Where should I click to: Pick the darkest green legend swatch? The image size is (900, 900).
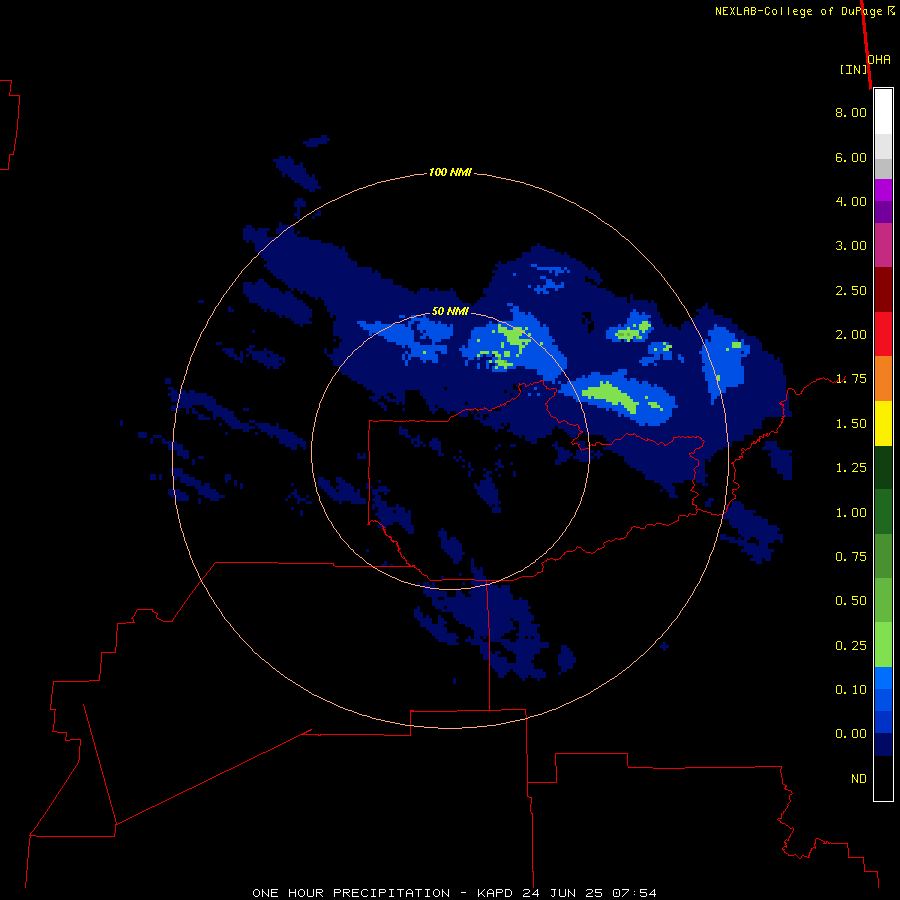pos(883,467)
